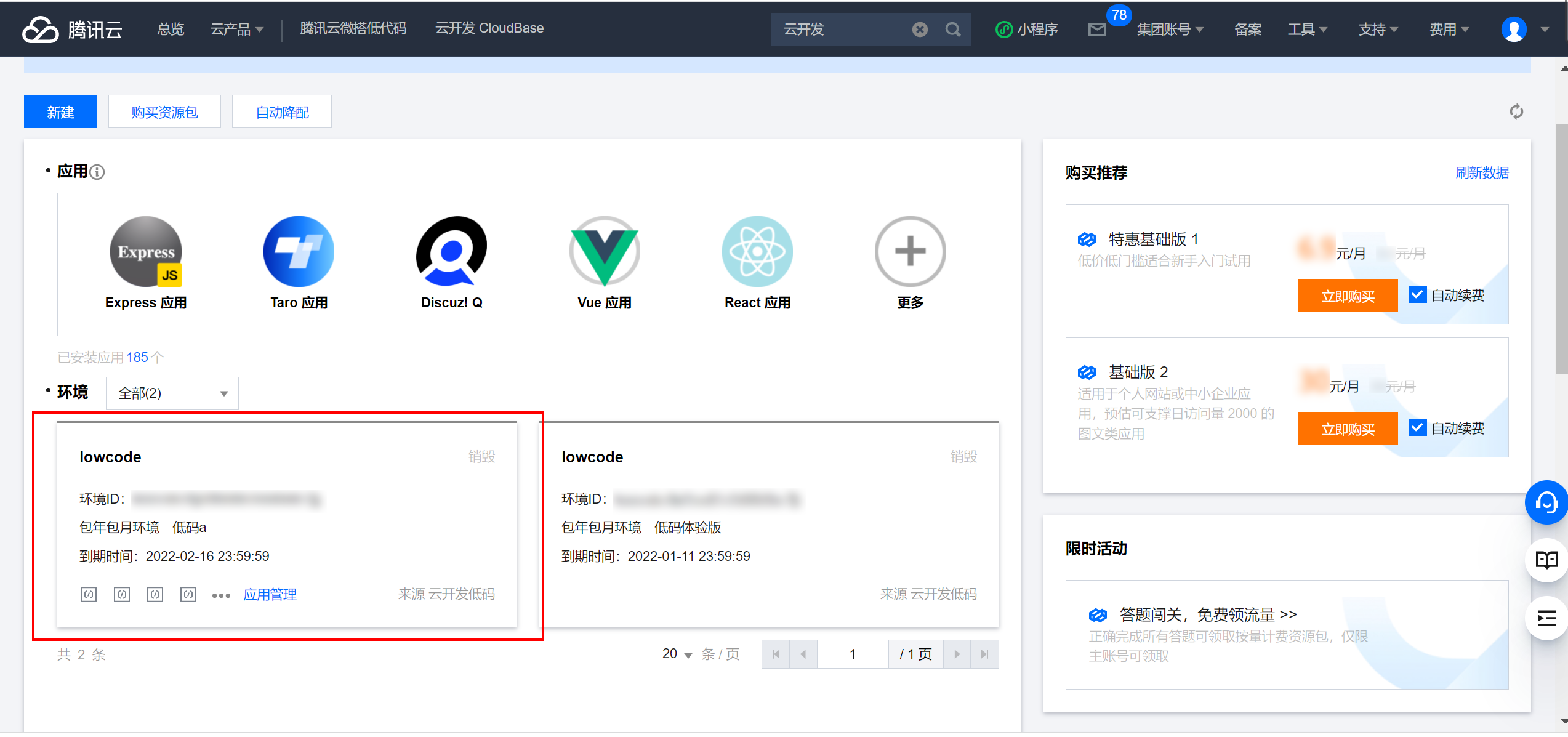This screenshot has width=1568, height=737.
Task: Toggle auto-renew checkbox for the 基础版 2 plan
Action: pos(1417,427)
